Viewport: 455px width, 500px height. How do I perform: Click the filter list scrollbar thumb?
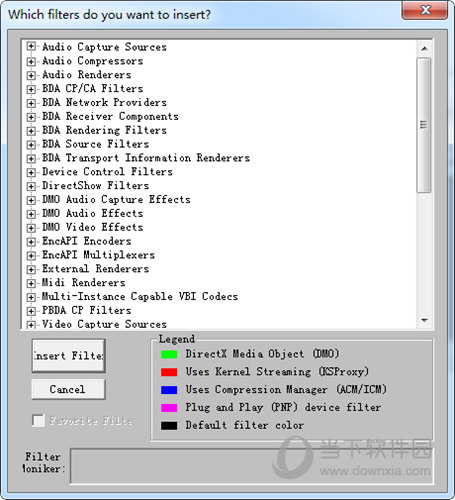pos(424,125)
